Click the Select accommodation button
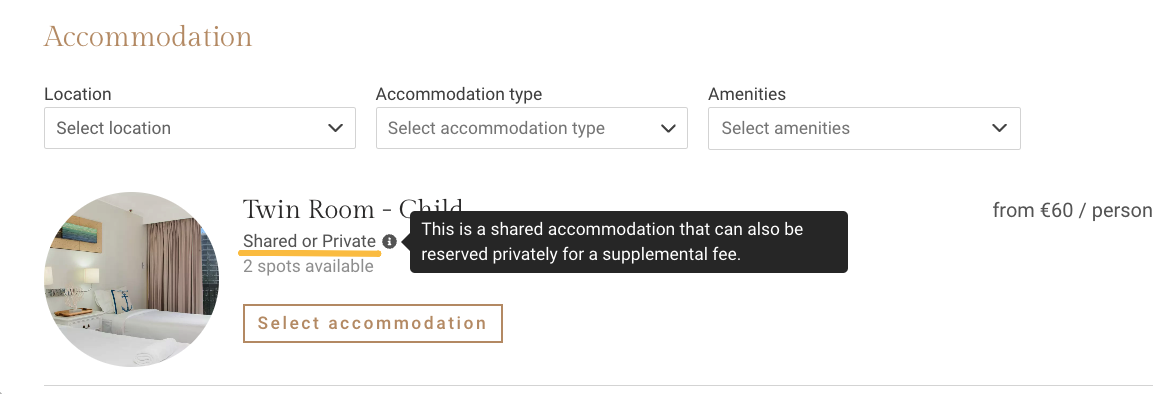1173x394 pixels. click(x=373, y=323)
